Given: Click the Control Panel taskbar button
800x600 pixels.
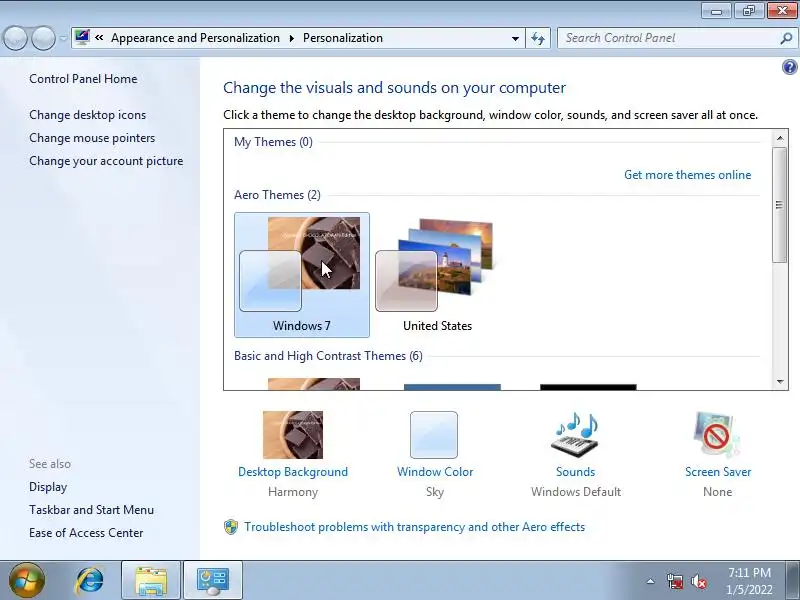Looking at the screenshot, I should click(213, 581).
